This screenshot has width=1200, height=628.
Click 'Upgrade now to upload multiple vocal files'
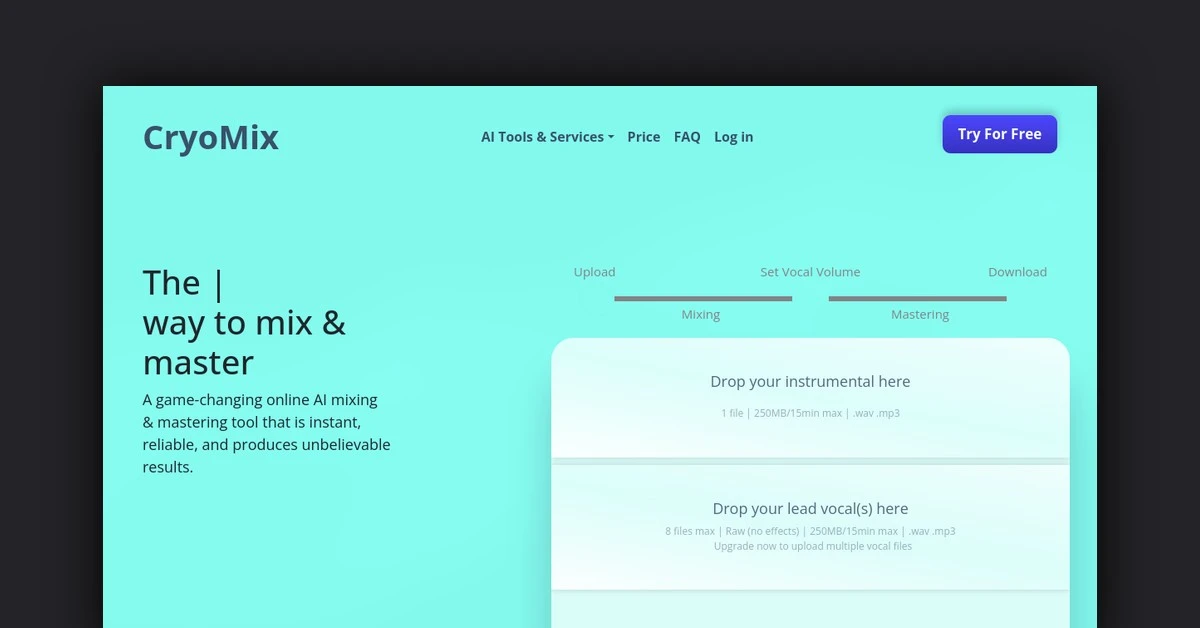(x=812, y=547)
